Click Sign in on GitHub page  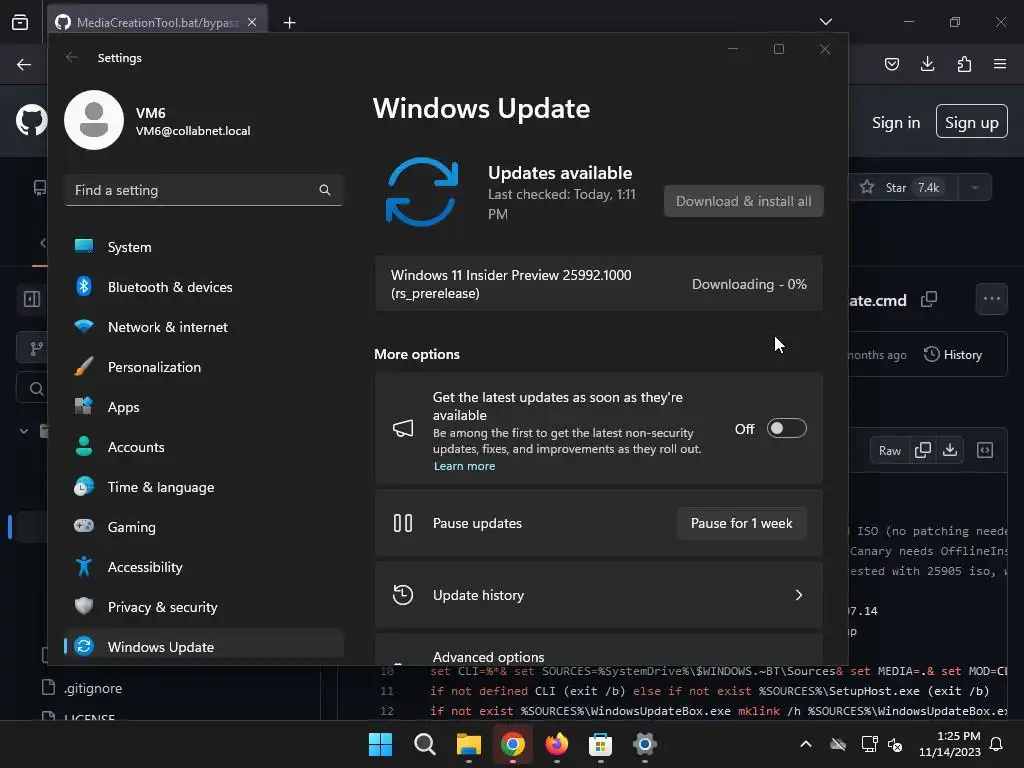896,123
